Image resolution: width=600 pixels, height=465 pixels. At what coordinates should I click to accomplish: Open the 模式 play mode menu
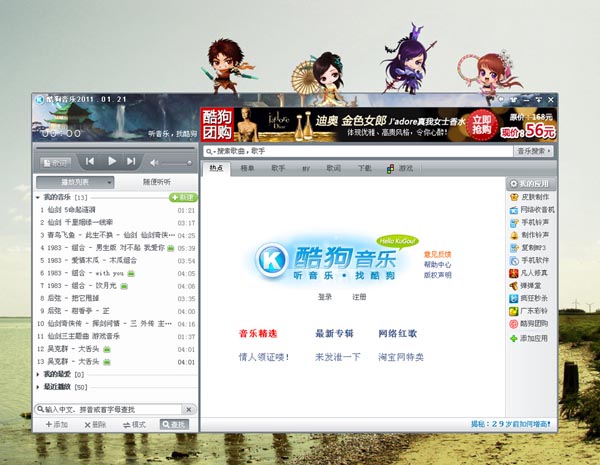[134, 424]
